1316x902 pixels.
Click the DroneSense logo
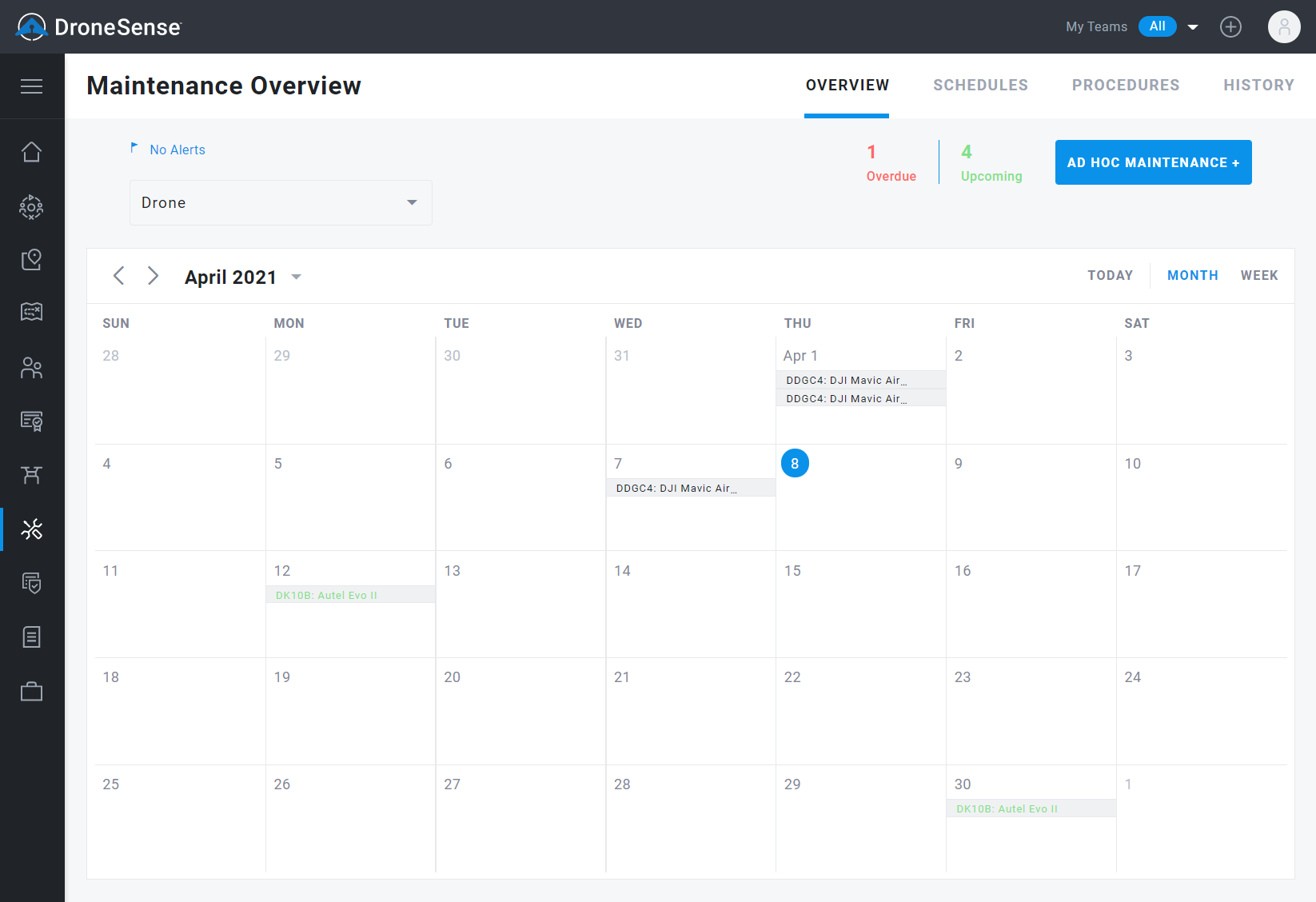pos(99,27)
